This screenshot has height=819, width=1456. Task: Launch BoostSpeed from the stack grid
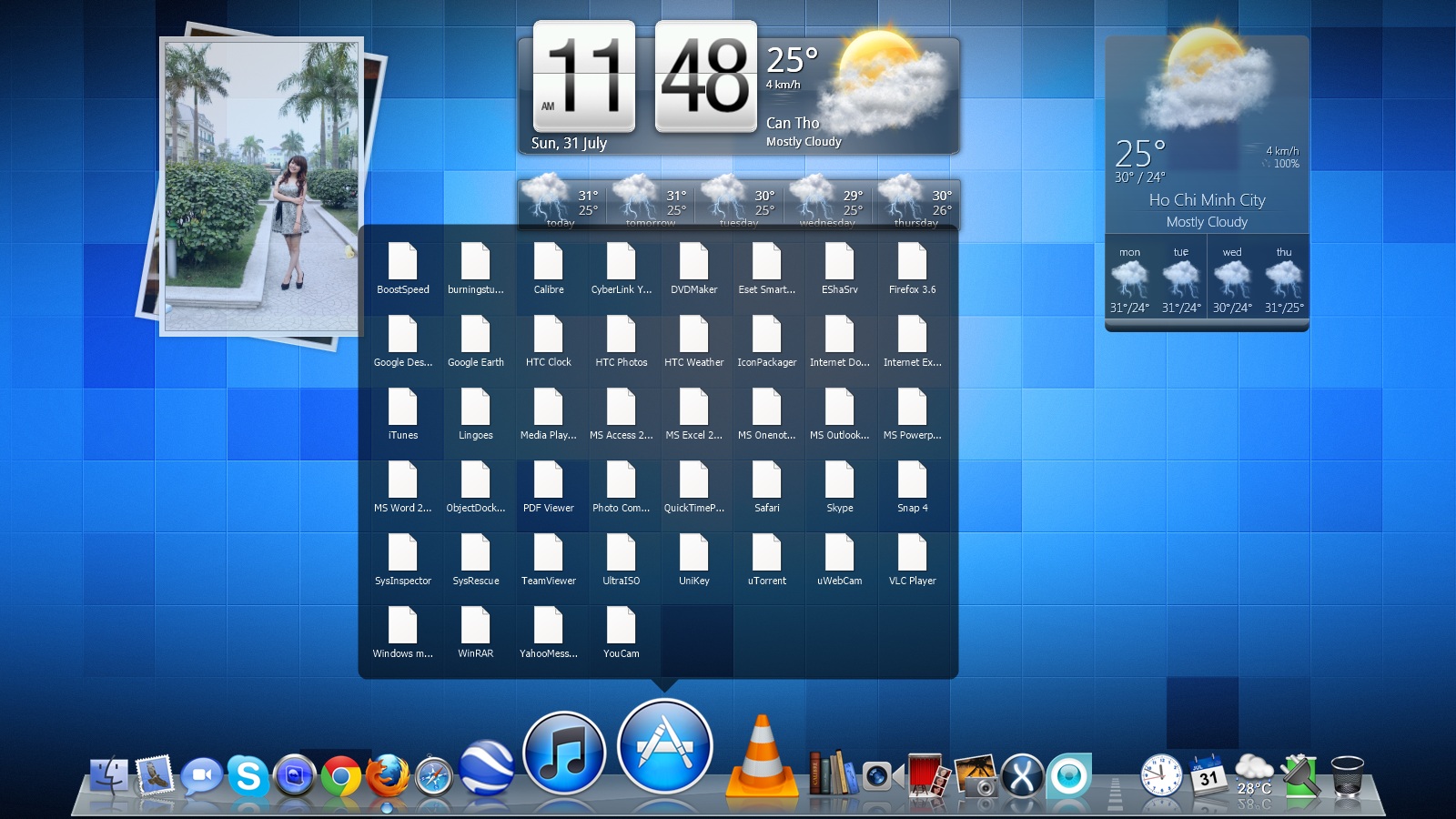click(403, 269)
